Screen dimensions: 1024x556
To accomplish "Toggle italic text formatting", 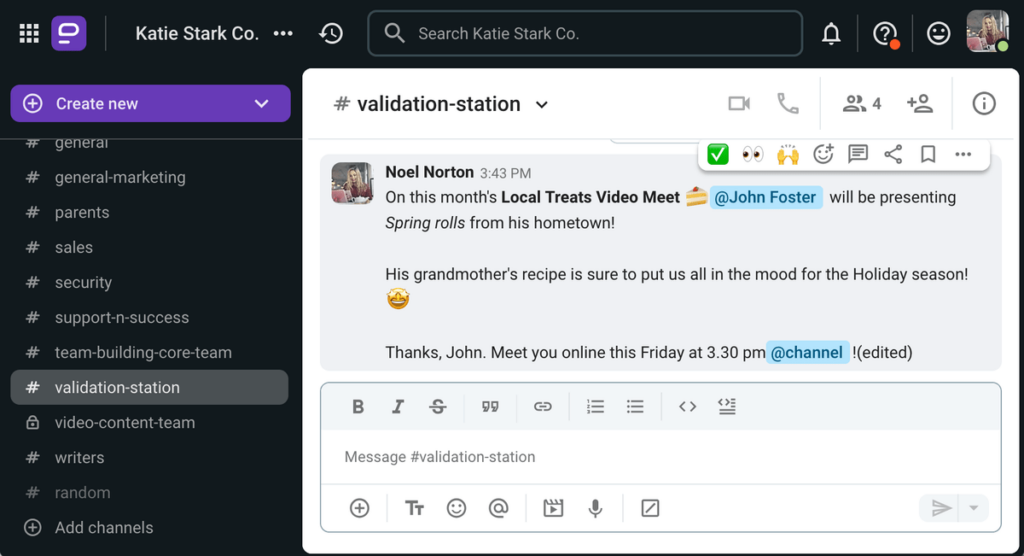I will point(398,406).
